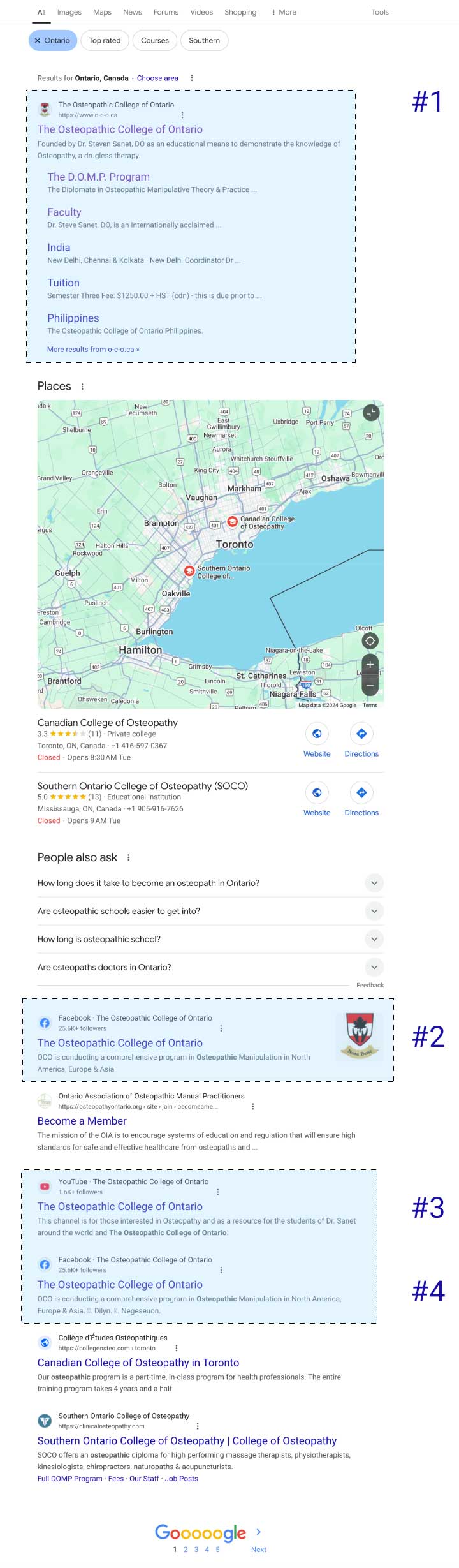459x1568 pixels.
Task: Expand "Are osteopaths doctors in Ontario?"
Action: pos(210,967)
